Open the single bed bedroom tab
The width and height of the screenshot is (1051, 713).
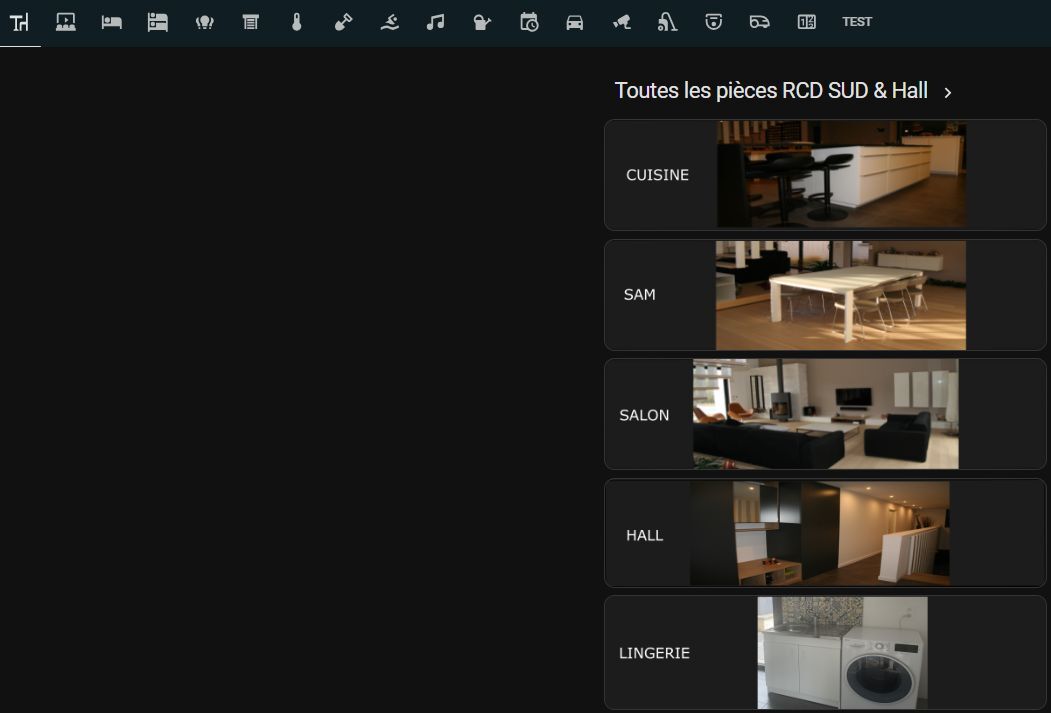point(112,22)
